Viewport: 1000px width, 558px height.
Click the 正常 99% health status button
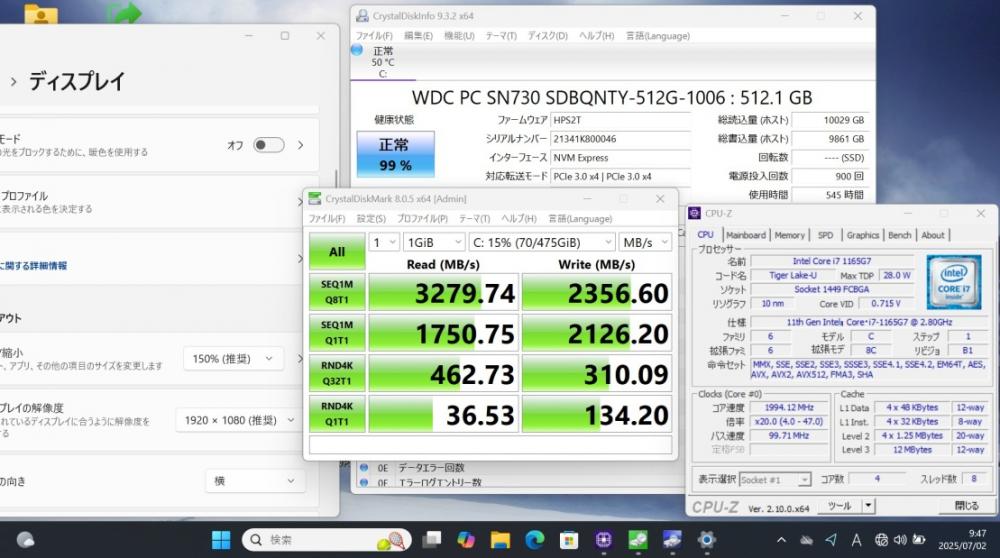[x=395, y=154]
